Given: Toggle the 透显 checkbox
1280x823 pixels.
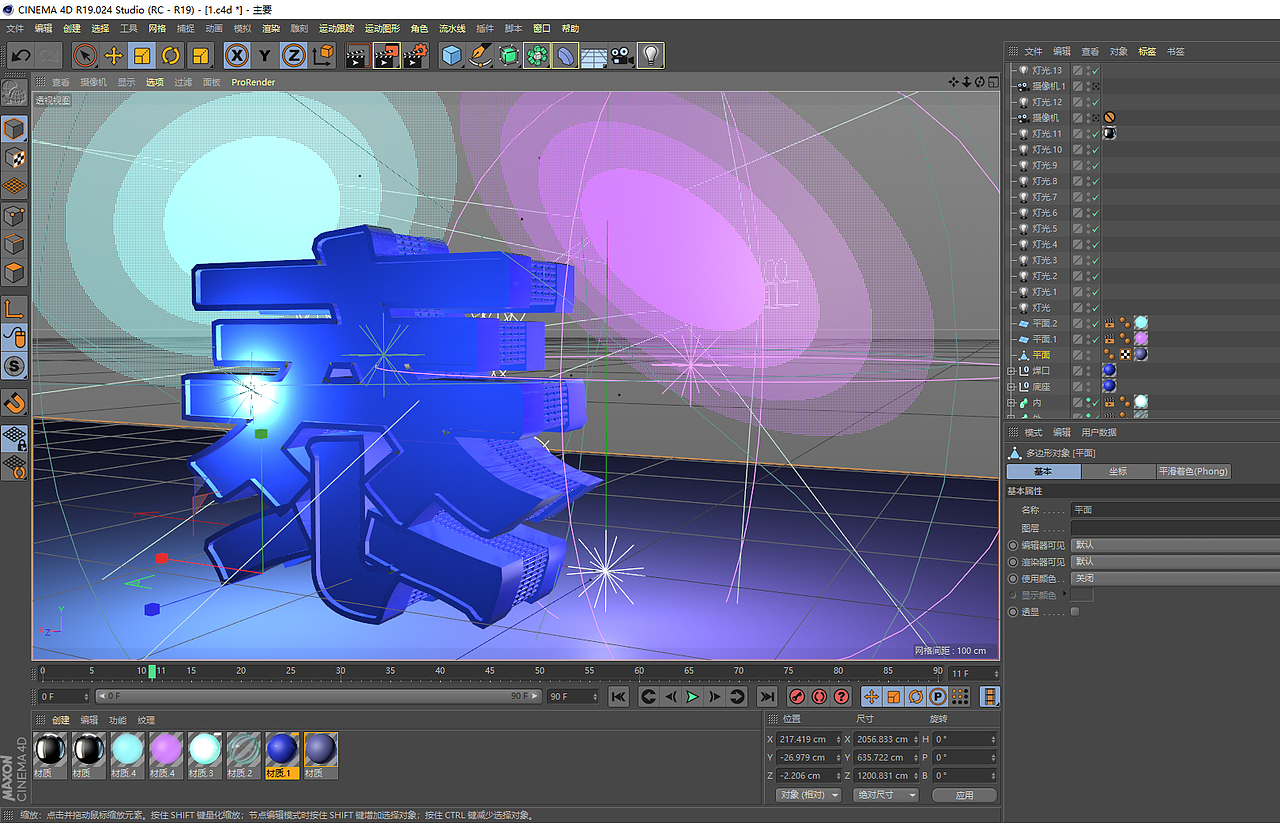Looking at the screenshot, I should coord(1075,611).
